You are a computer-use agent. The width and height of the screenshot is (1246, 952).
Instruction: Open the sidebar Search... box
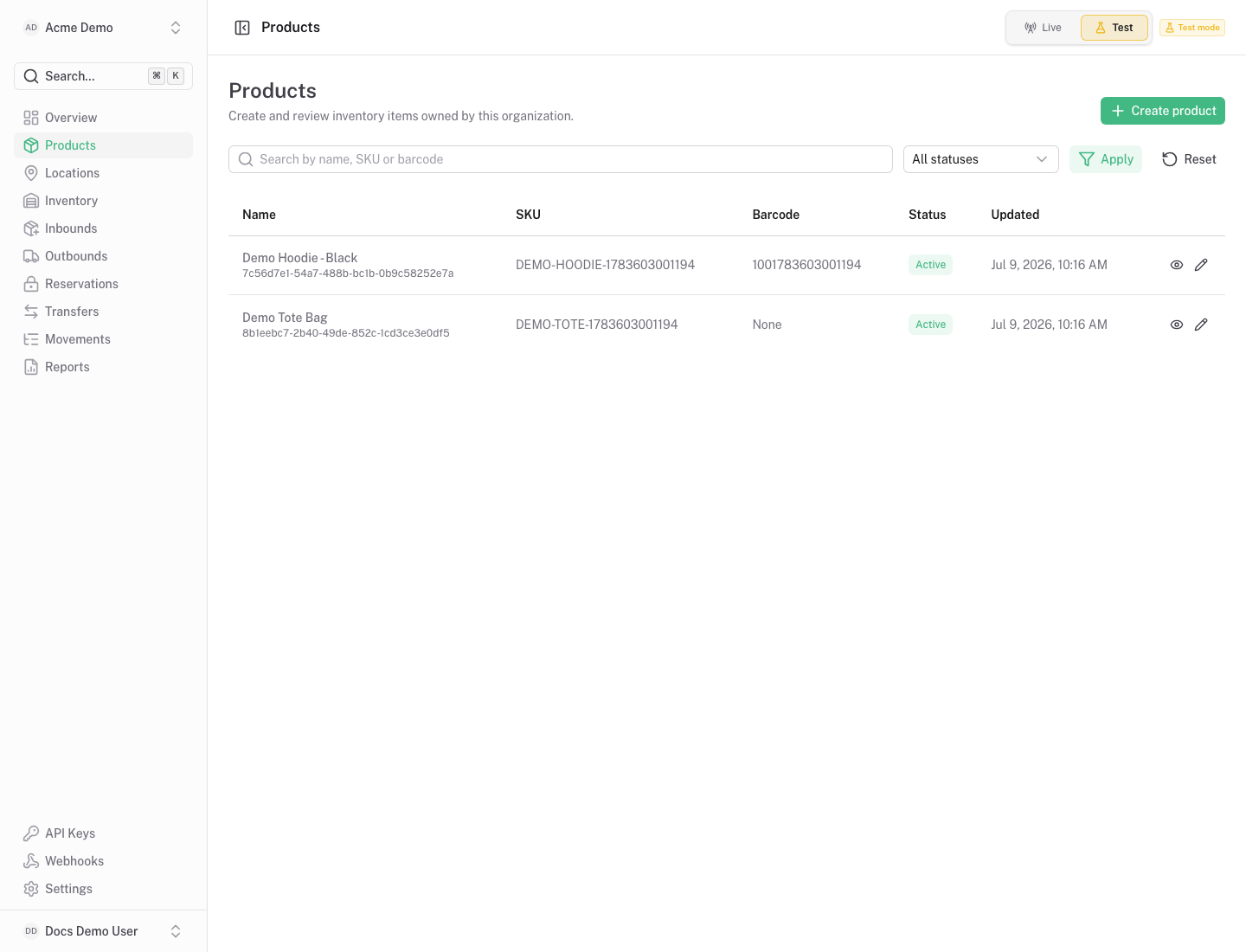click(104, 76)
